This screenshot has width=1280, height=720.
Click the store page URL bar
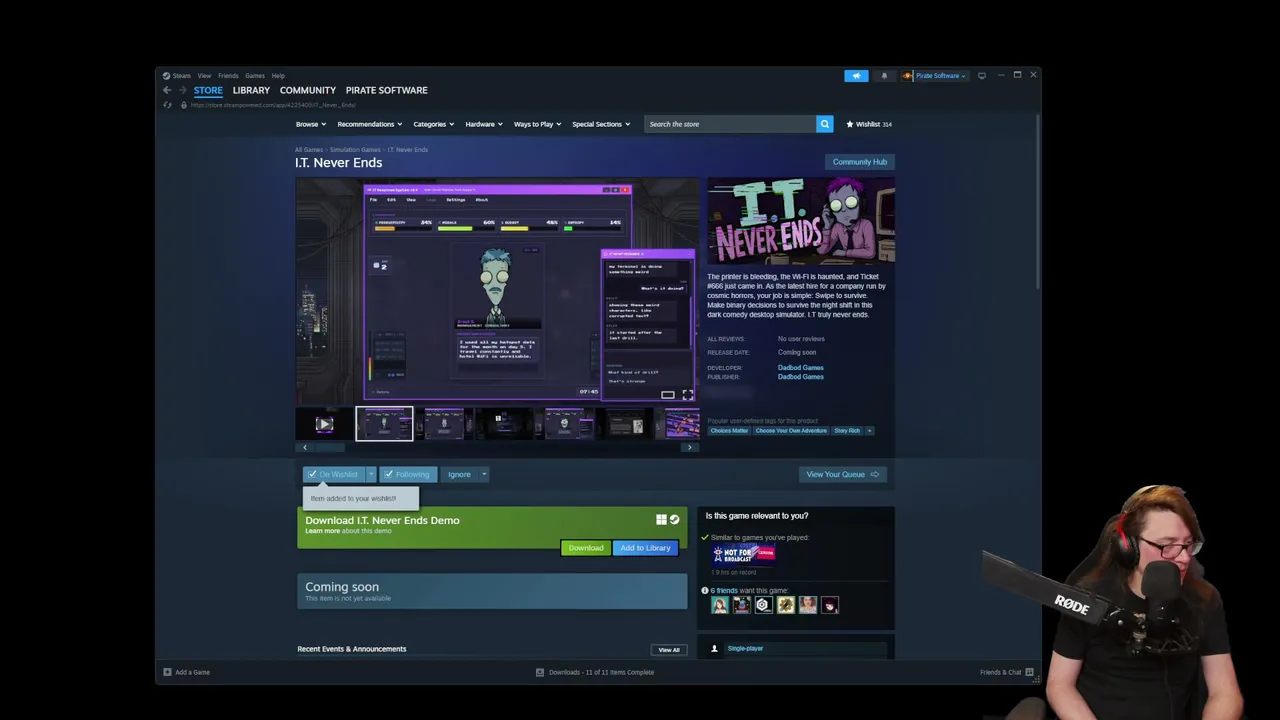click(x=273, y=105)
